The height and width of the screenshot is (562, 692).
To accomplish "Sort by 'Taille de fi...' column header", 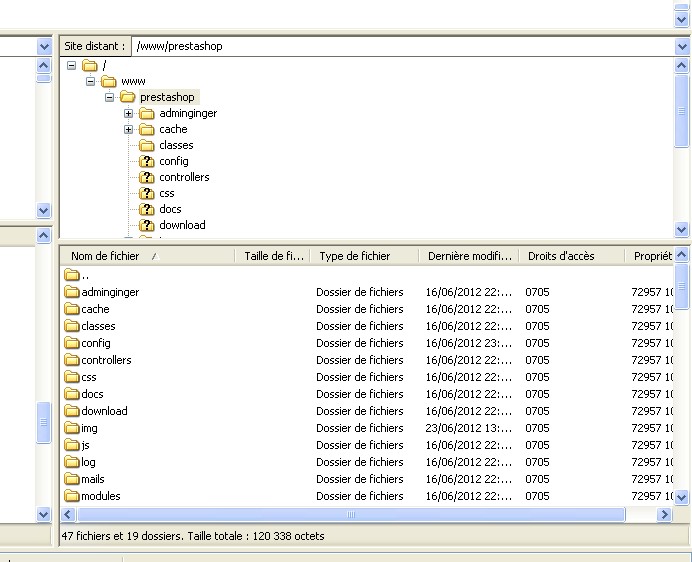I will click(x=273, y=256).
